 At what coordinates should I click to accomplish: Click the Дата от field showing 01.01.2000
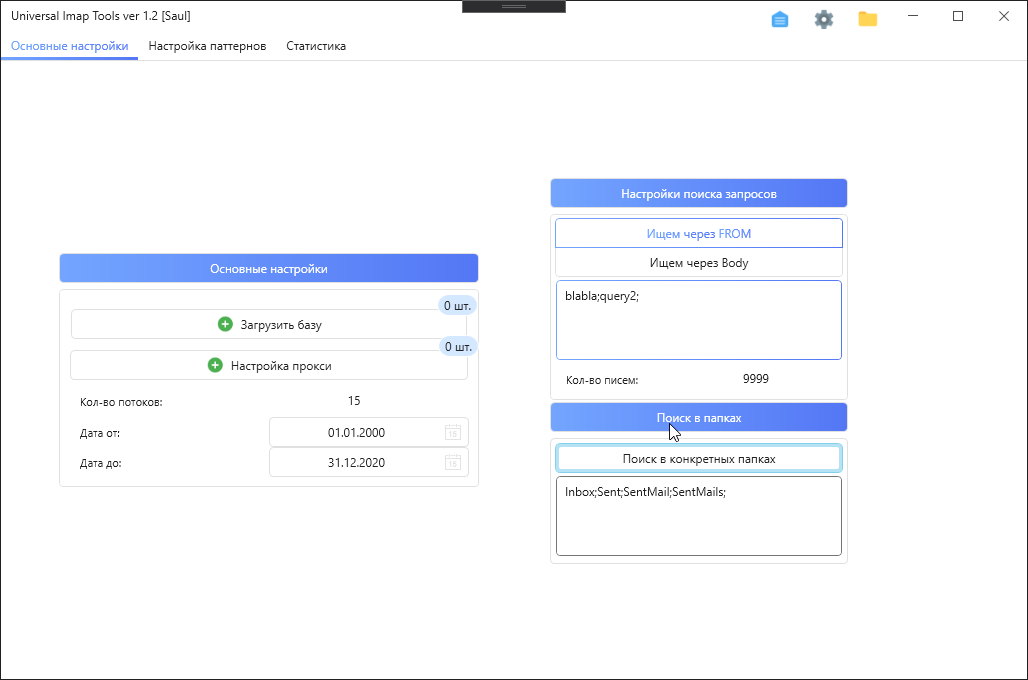coord(356,432)
